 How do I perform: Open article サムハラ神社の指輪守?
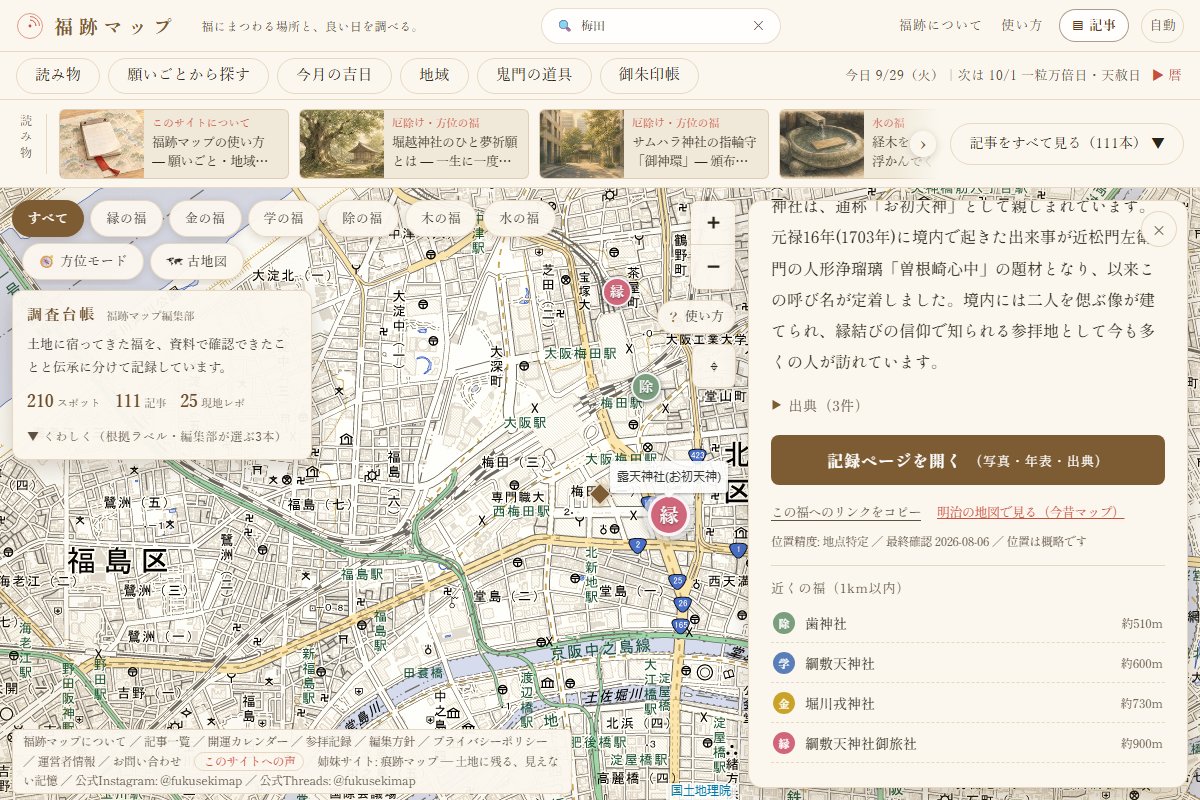click(x=654, y=144)
